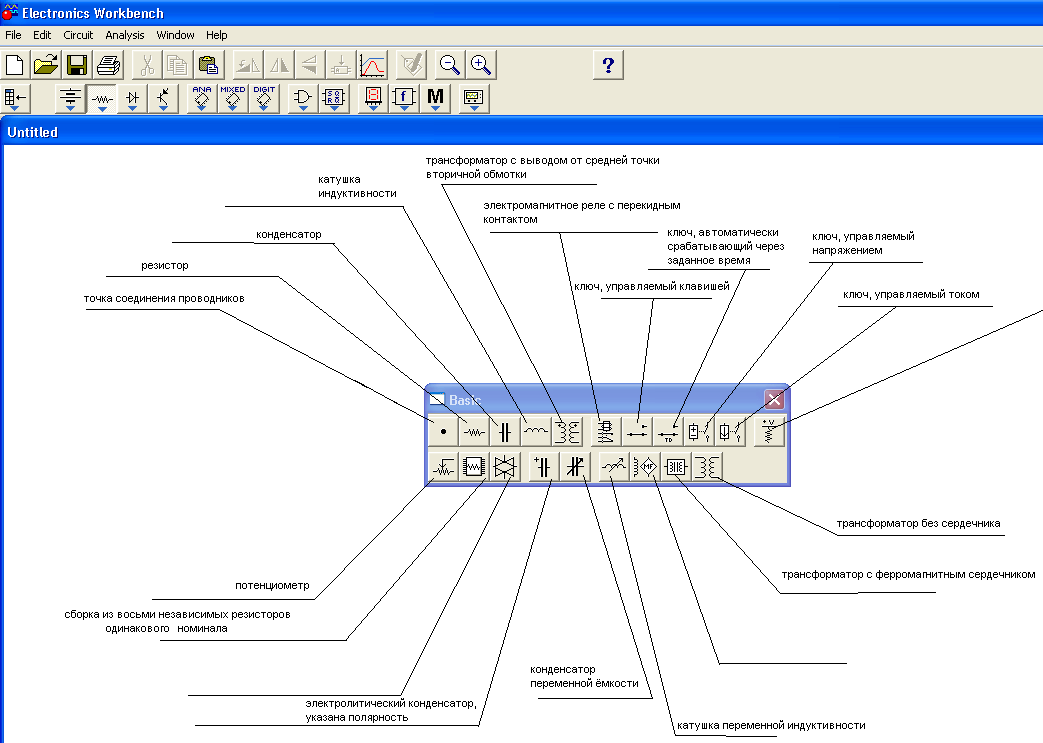Save the circuit with floppy icon

(x=76, y=65)
